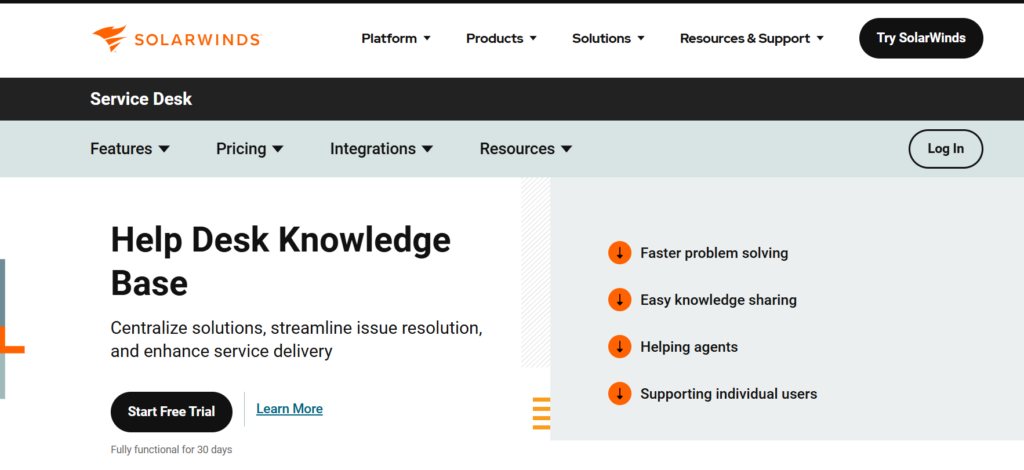Click the Centralize solutions description text
The width and height of the screenshot is (1024, 470).
296,339
